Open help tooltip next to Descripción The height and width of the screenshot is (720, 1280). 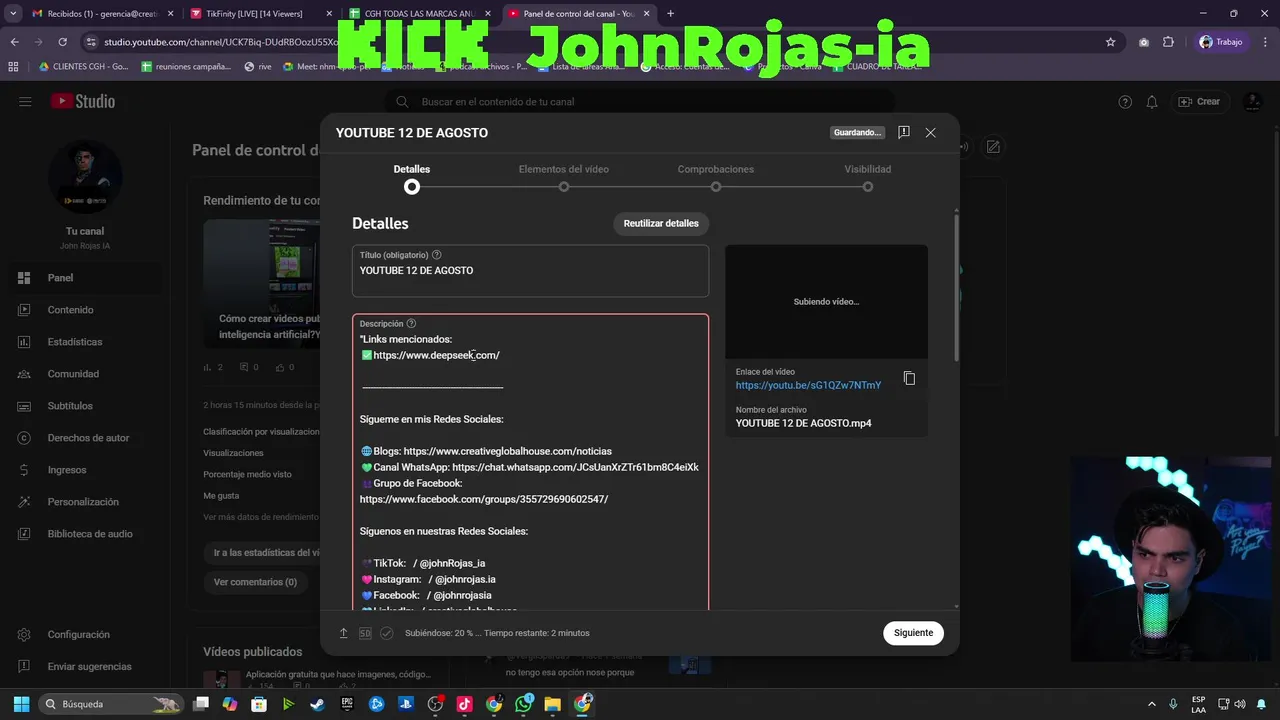coord(411,324)
